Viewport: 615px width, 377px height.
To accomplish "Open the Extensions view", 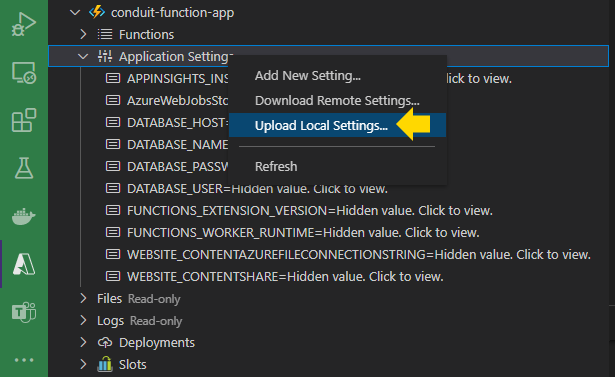I will pyautogui.click(x=24, y=120).
